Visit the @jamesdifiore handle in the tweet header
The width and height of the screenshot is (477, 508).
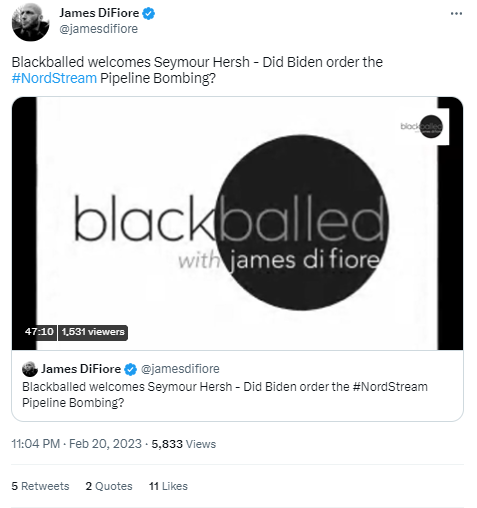98,29
